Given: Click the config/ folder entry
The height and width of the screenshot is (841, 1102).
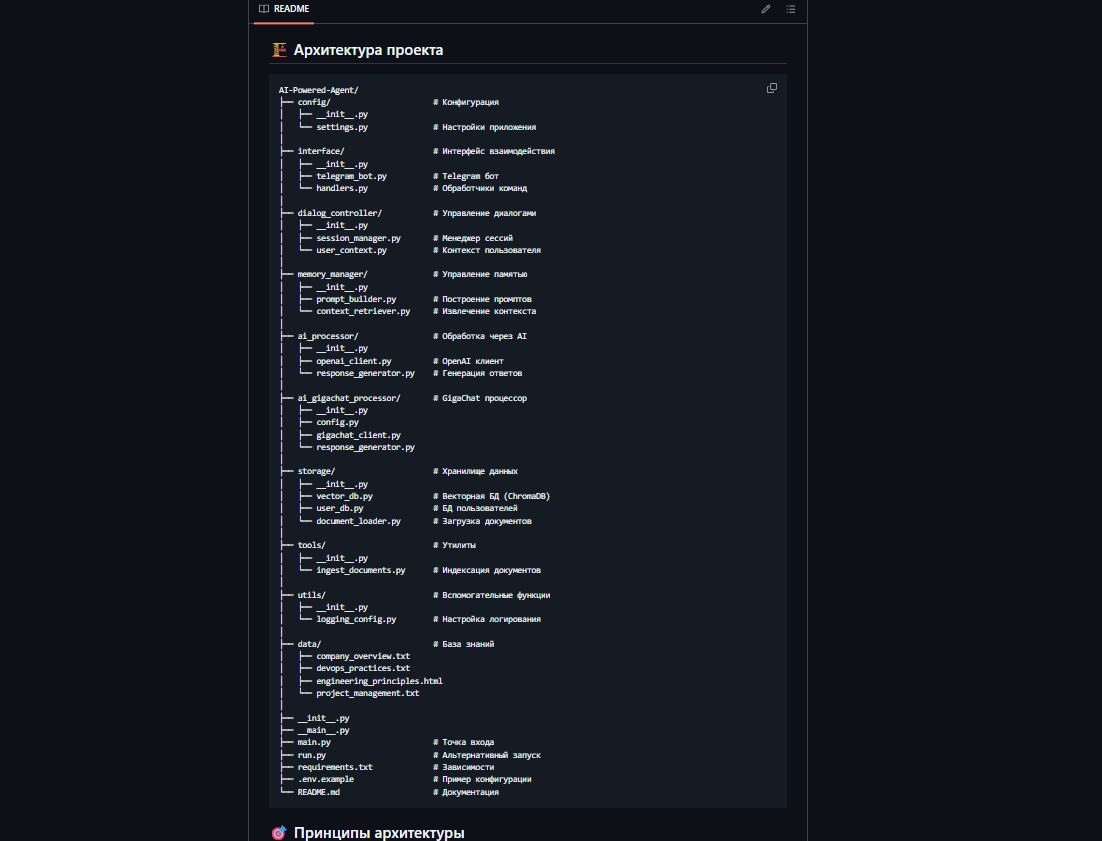Looking at the screenshot, I should (x=314, y=102).
